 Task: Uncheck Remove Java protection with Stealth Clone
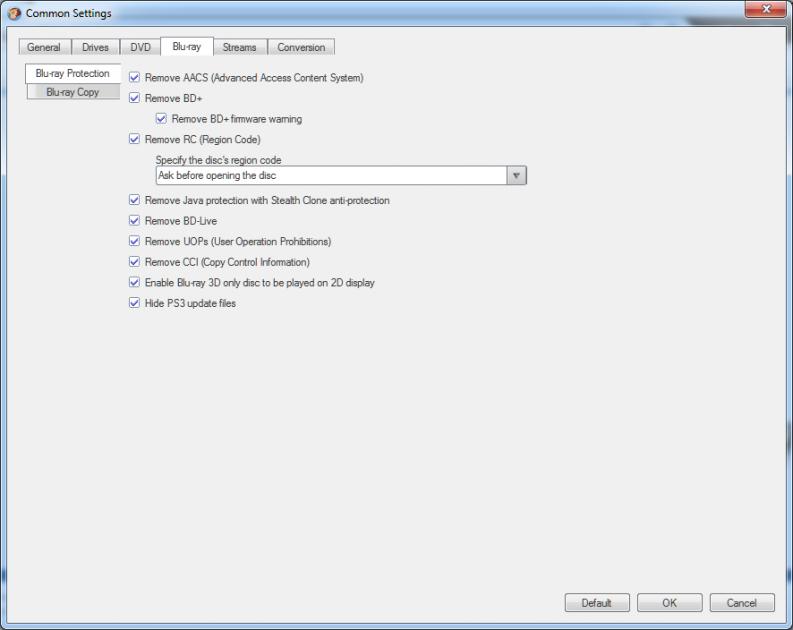134,200
